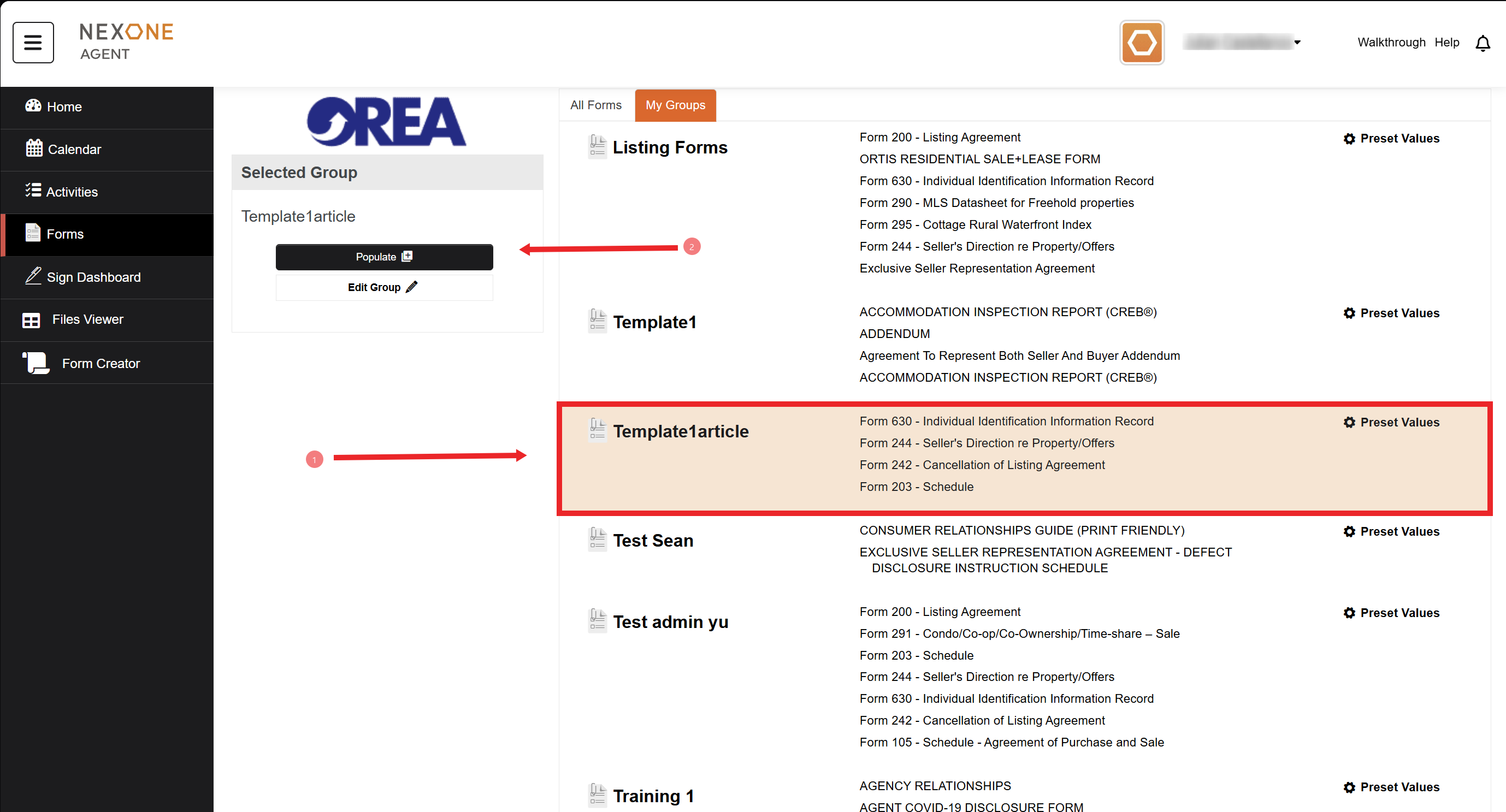Select the My Groups tab

pyautogui.click(x=675, y=105)
